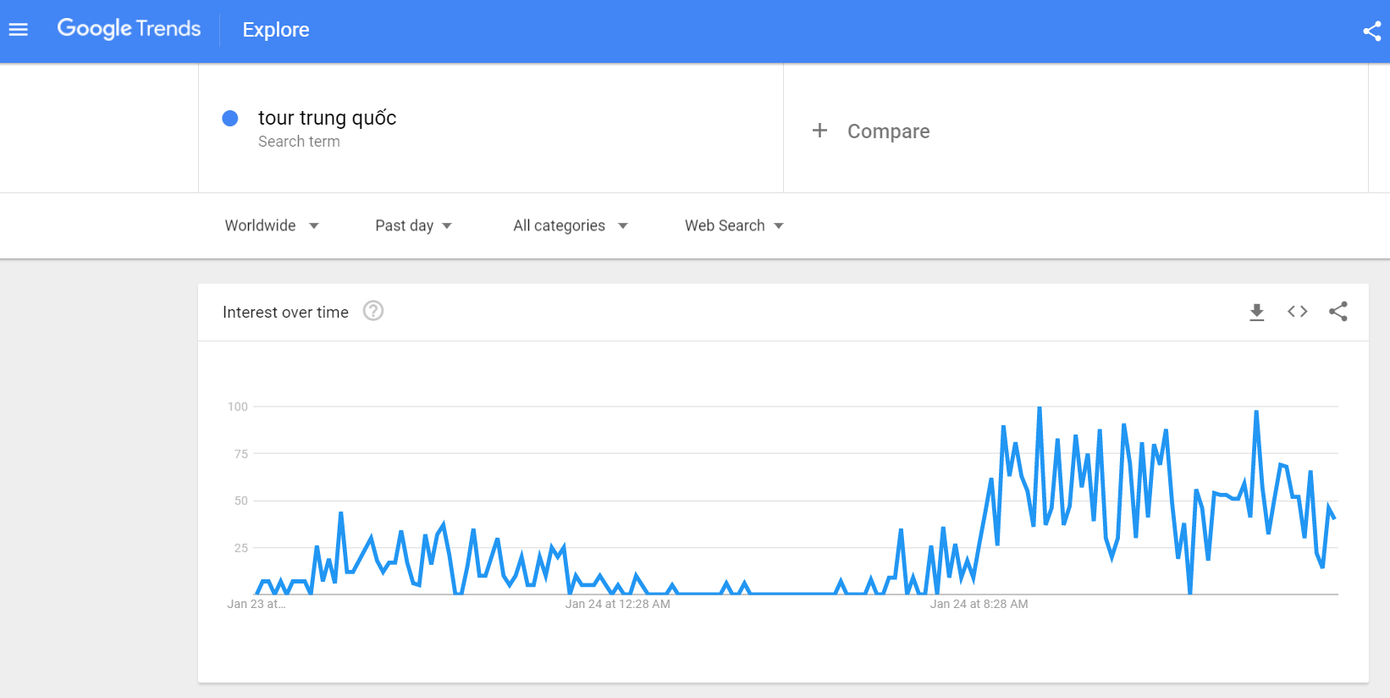Image resolution: width=1390 pixels, height=698 pixels.
Task: Click the Explore header label
Action: tap(276, 30)
